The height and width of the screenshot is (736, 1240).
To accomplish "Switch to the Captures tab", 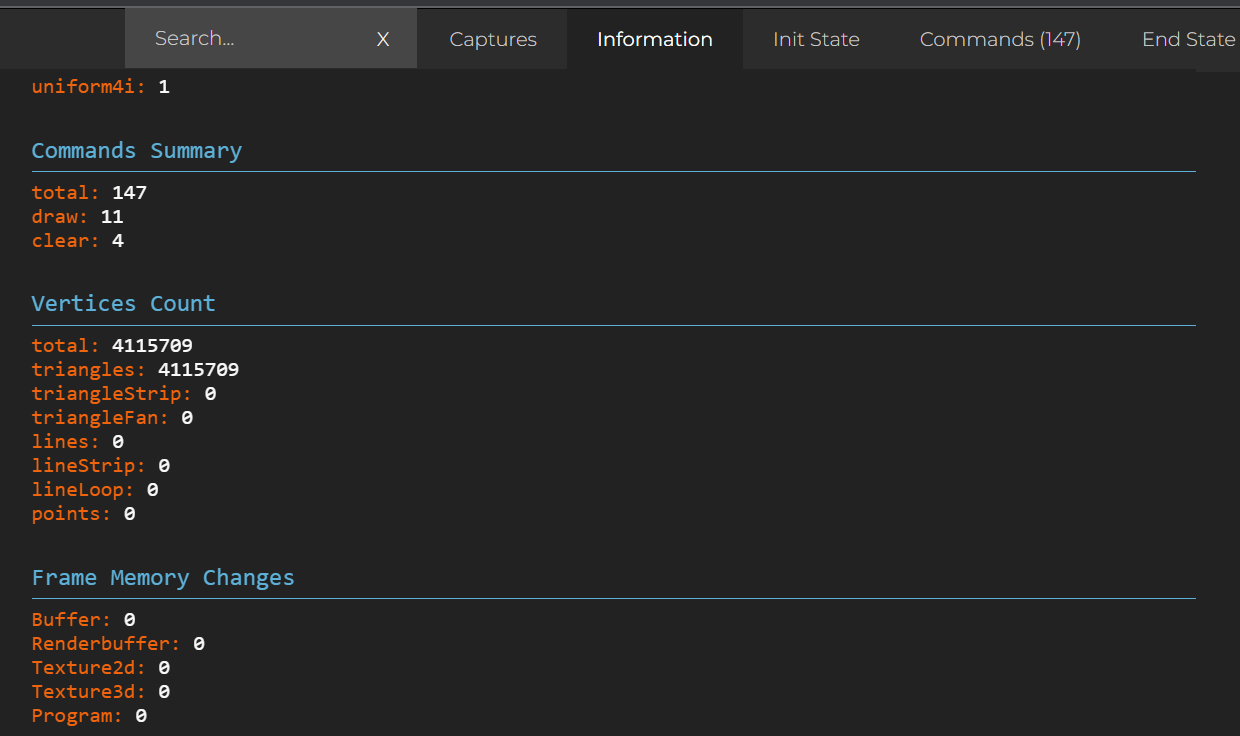I will tap(492, 39).
